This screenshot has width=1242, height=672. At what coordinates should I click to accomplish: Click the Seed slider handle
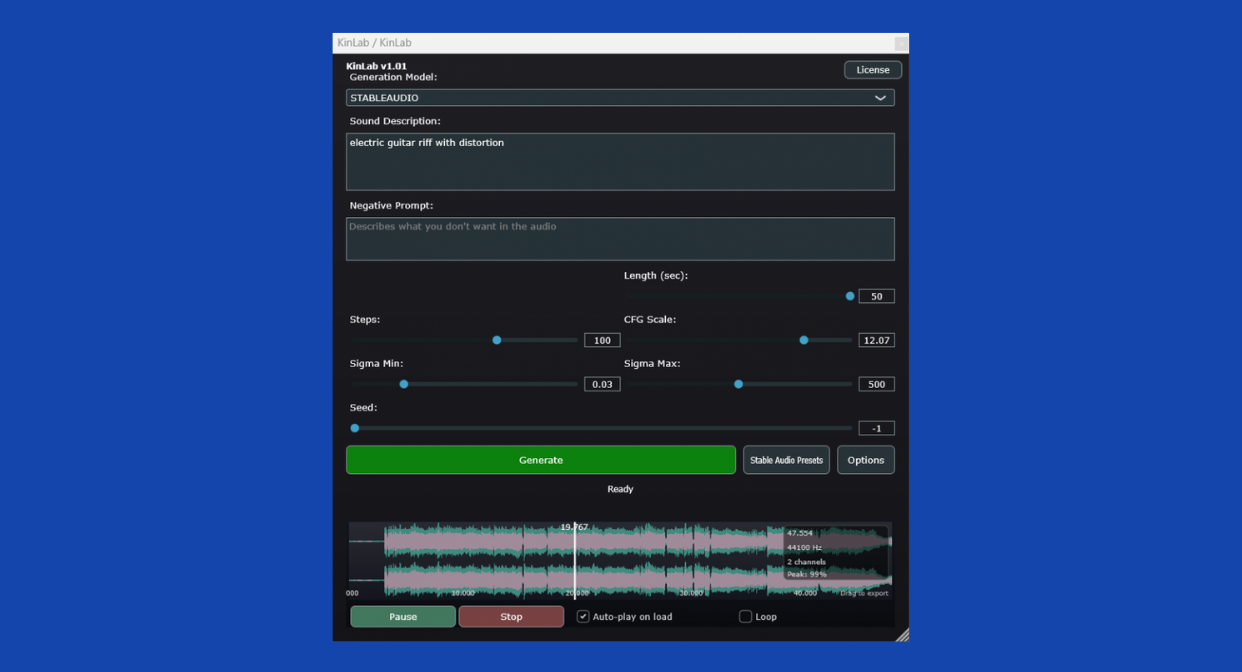[355, 428]
